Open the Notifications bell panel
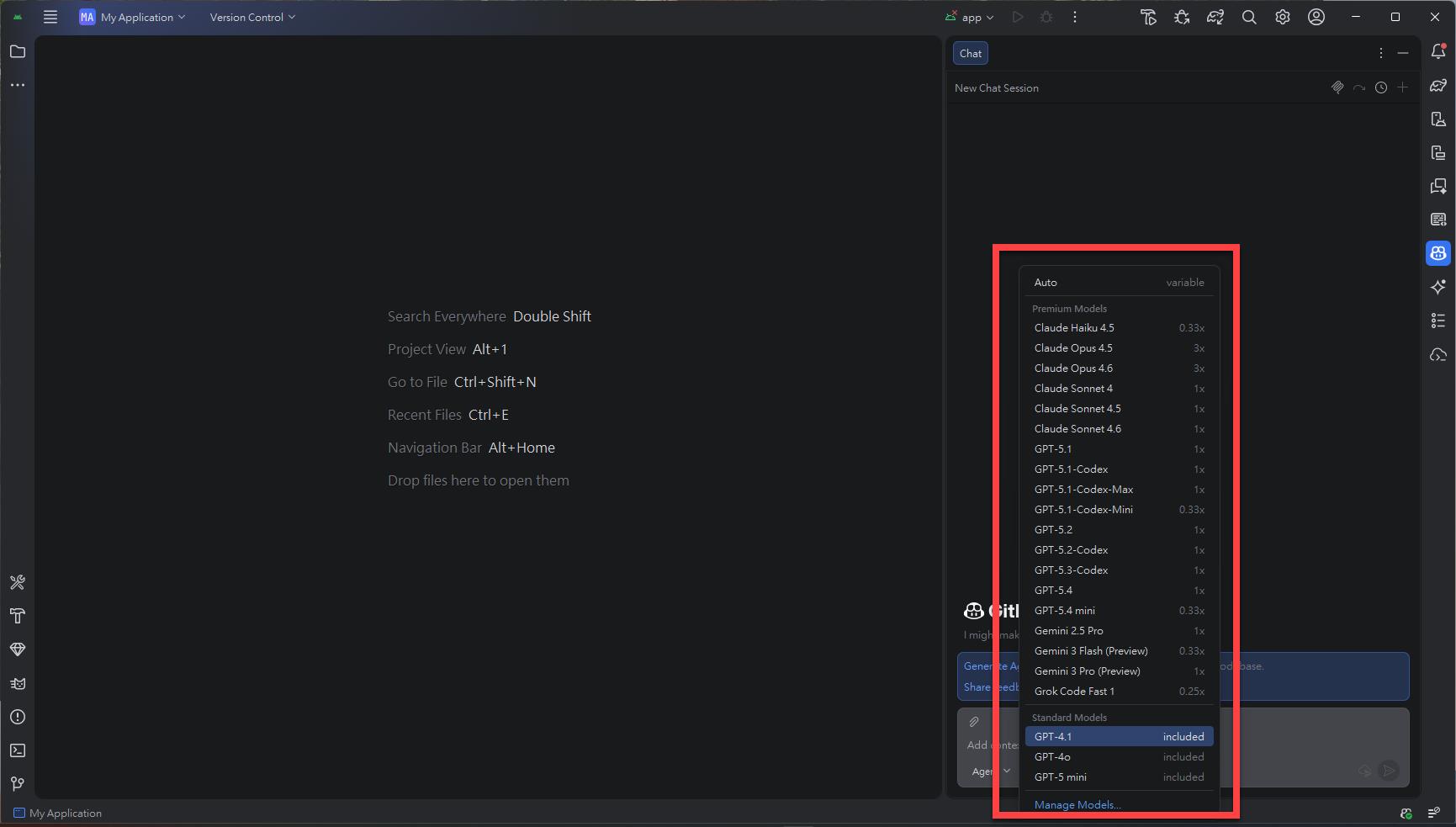The width and height of the screenshot is (1456, 827). click(1438, 52)
